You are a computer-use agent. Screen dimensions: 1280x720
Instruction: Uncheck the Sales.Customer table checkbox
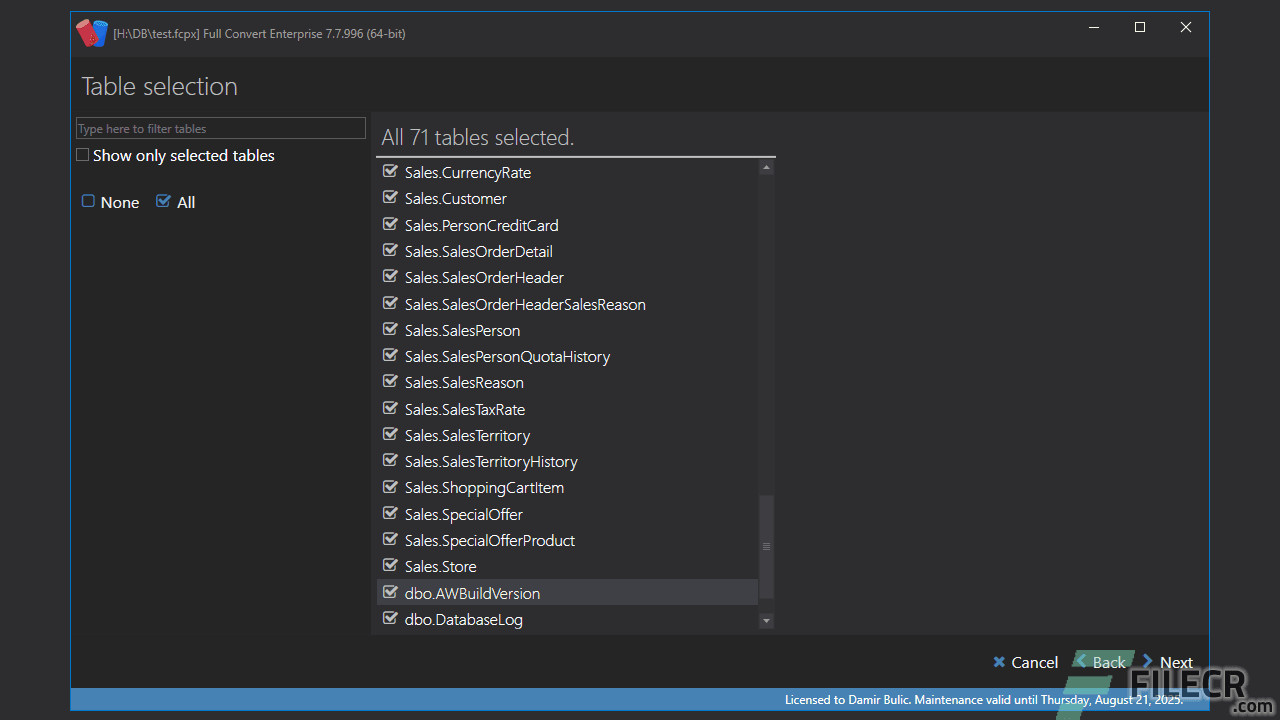[390, 197]
